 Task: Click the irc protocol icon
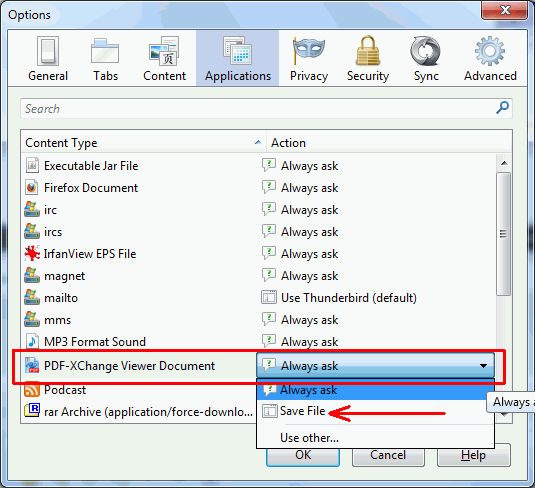tap(32, 210)
